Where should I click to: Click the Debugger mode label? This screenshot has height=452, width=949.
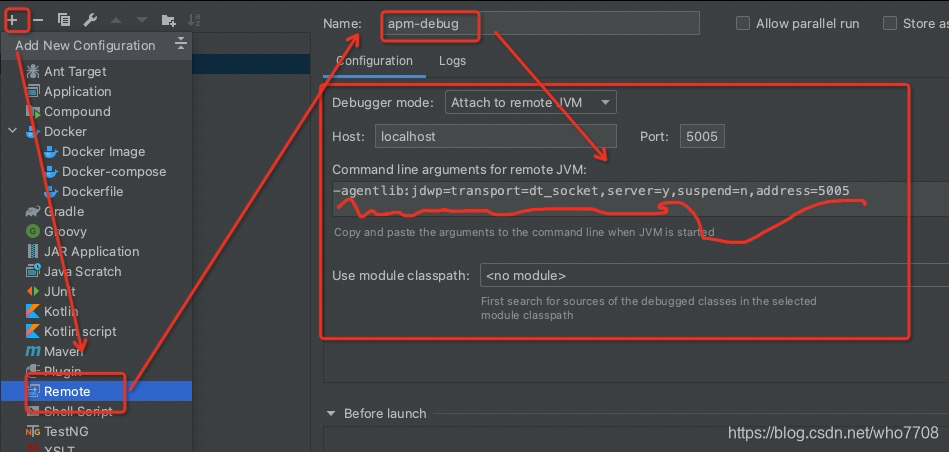tap(383, 102)
